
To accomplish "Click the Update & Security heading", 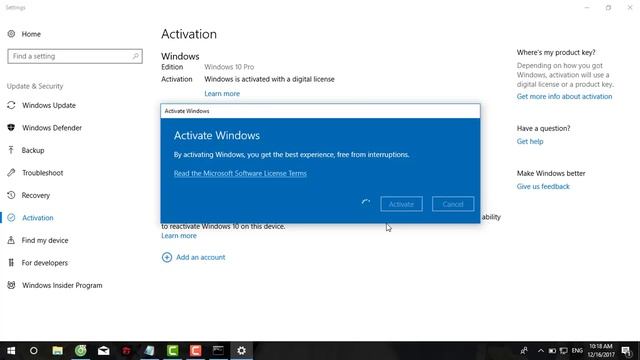I will pos(35,86).
